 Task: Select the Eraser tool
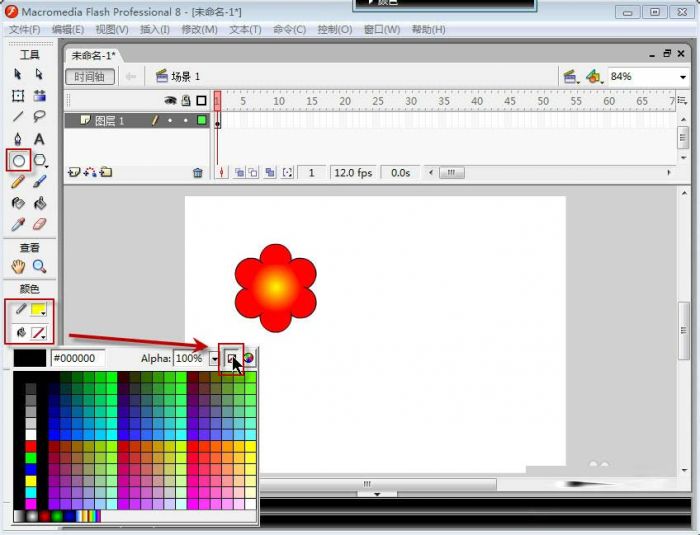(40, 225)
